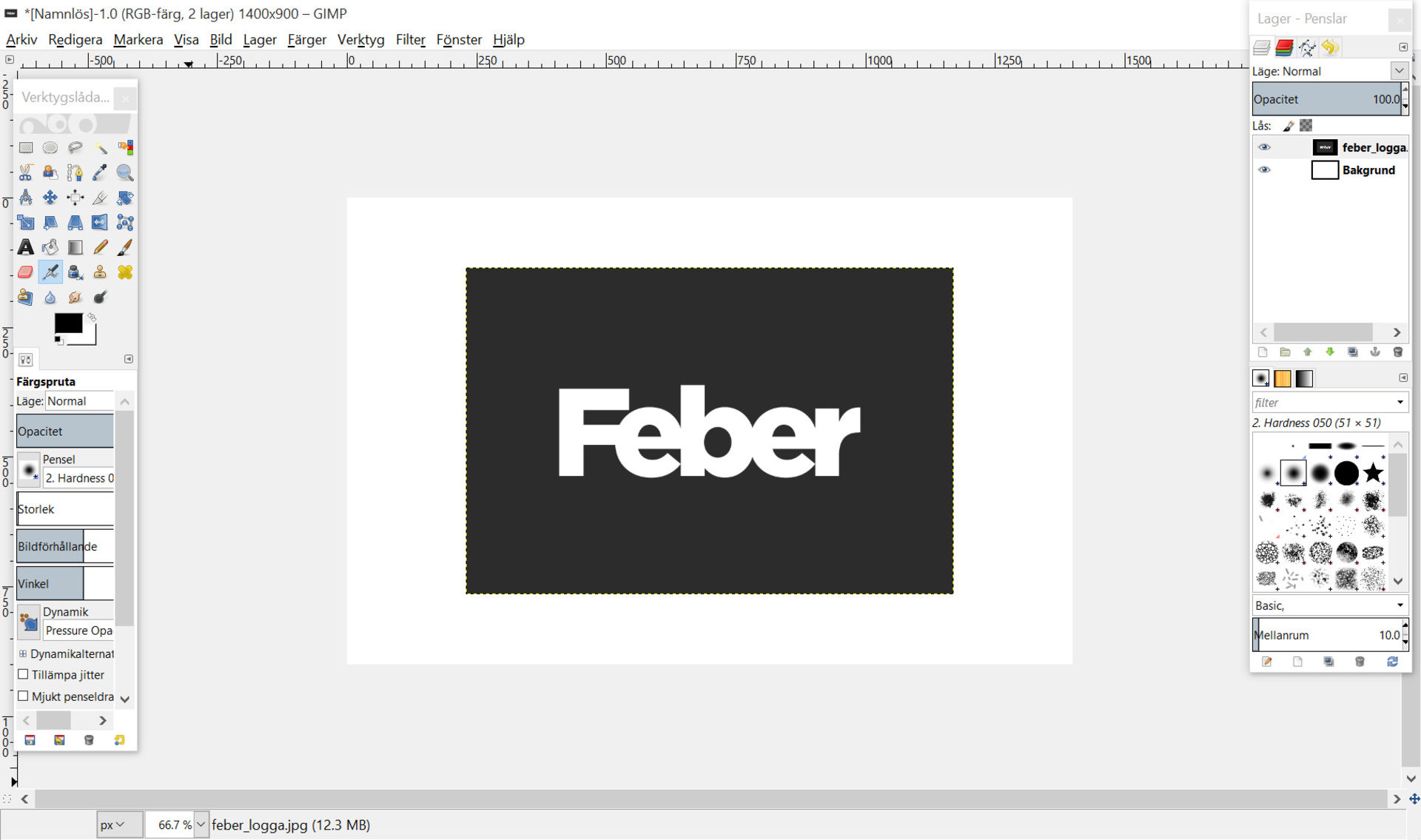Open the Filter menu
The width and height of the screenshot is (1421, 840).
click(410, 39)
